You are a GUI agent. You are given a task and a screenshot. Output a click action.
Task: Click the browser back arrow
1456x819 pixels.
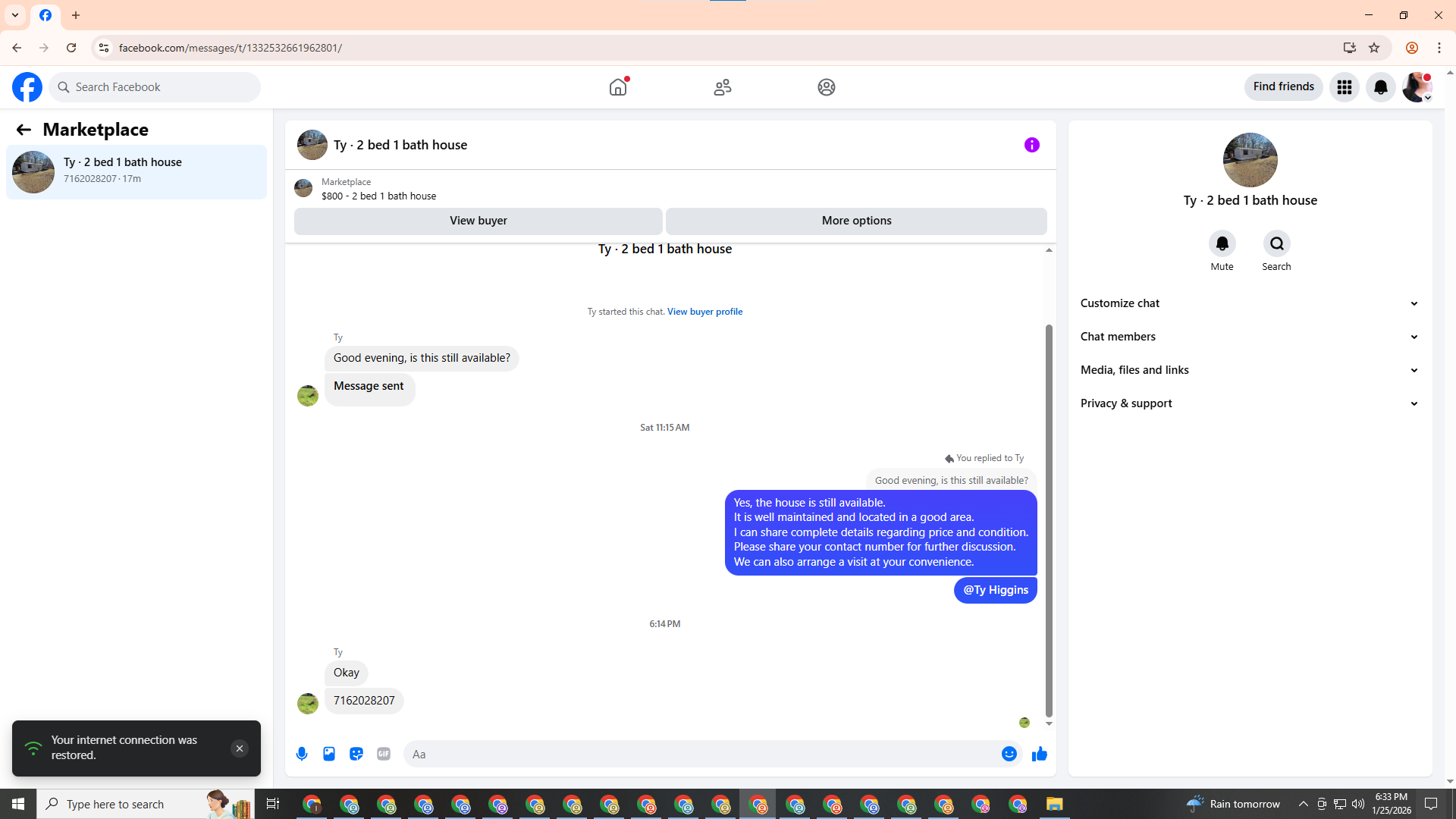(17, 48)
